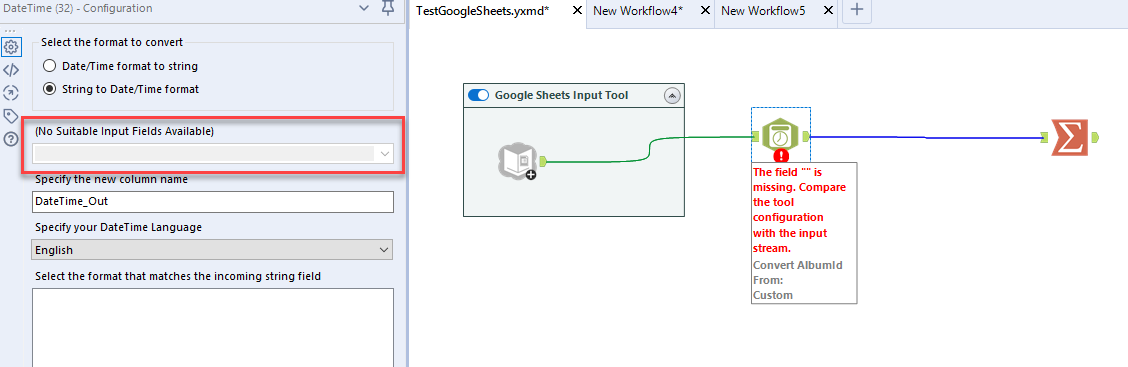Screen dimensions: 1128x367
Task: Click the DateTime_Out column name field
Action: 213,202
